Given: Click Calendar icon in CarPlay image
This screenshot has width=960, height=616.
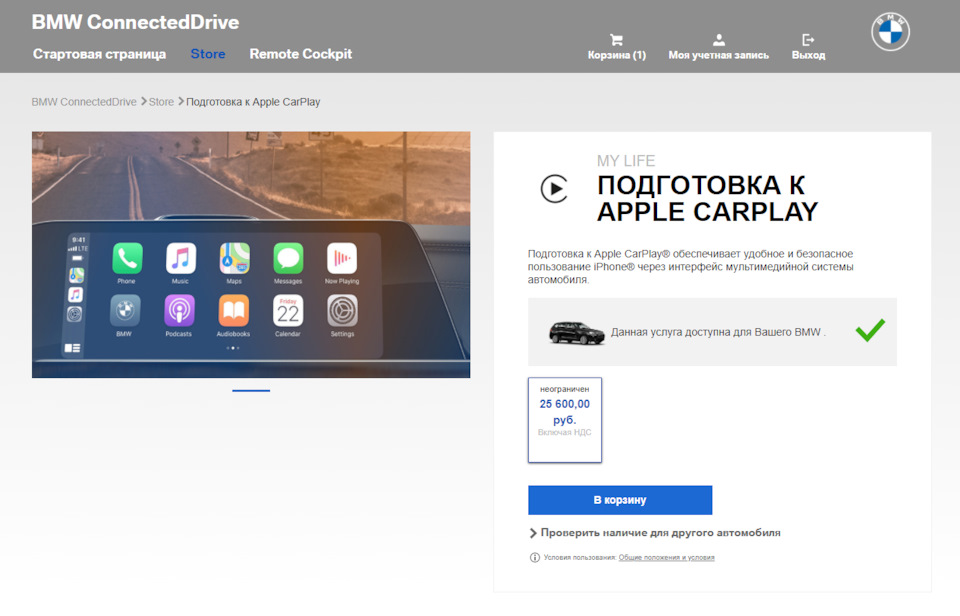Looking at the screenshot, I should coord(288,311).
